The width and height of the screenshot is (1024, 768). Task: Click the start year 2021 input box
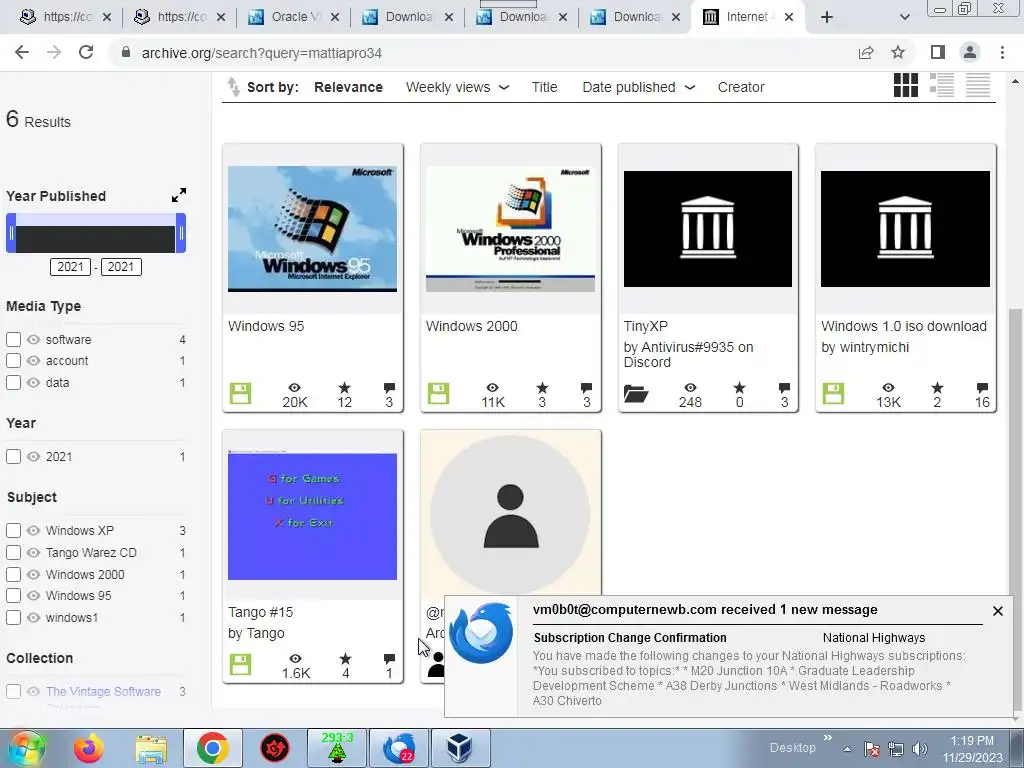click(x=71, y=266)
